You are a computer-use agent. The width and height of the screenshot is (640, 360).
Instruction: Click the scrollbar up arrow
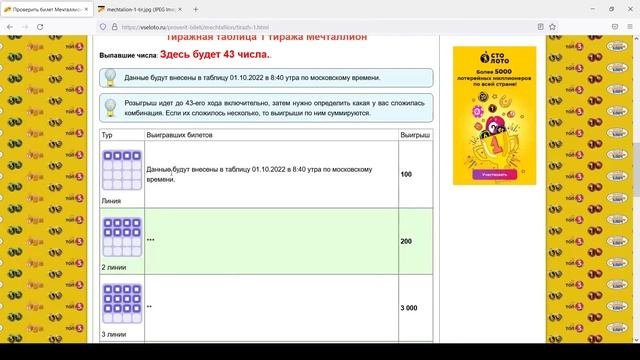(636, 38)
